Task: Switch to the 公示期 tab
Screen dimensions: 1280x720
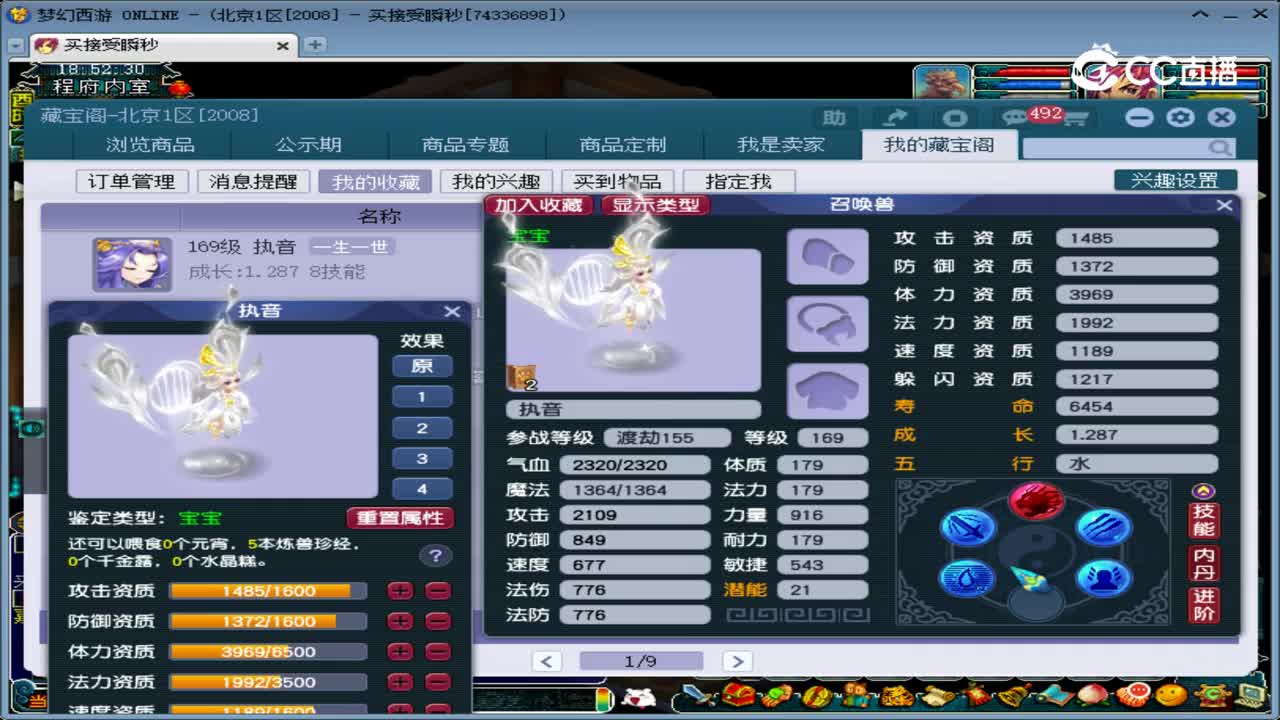Action: [309, 145]
